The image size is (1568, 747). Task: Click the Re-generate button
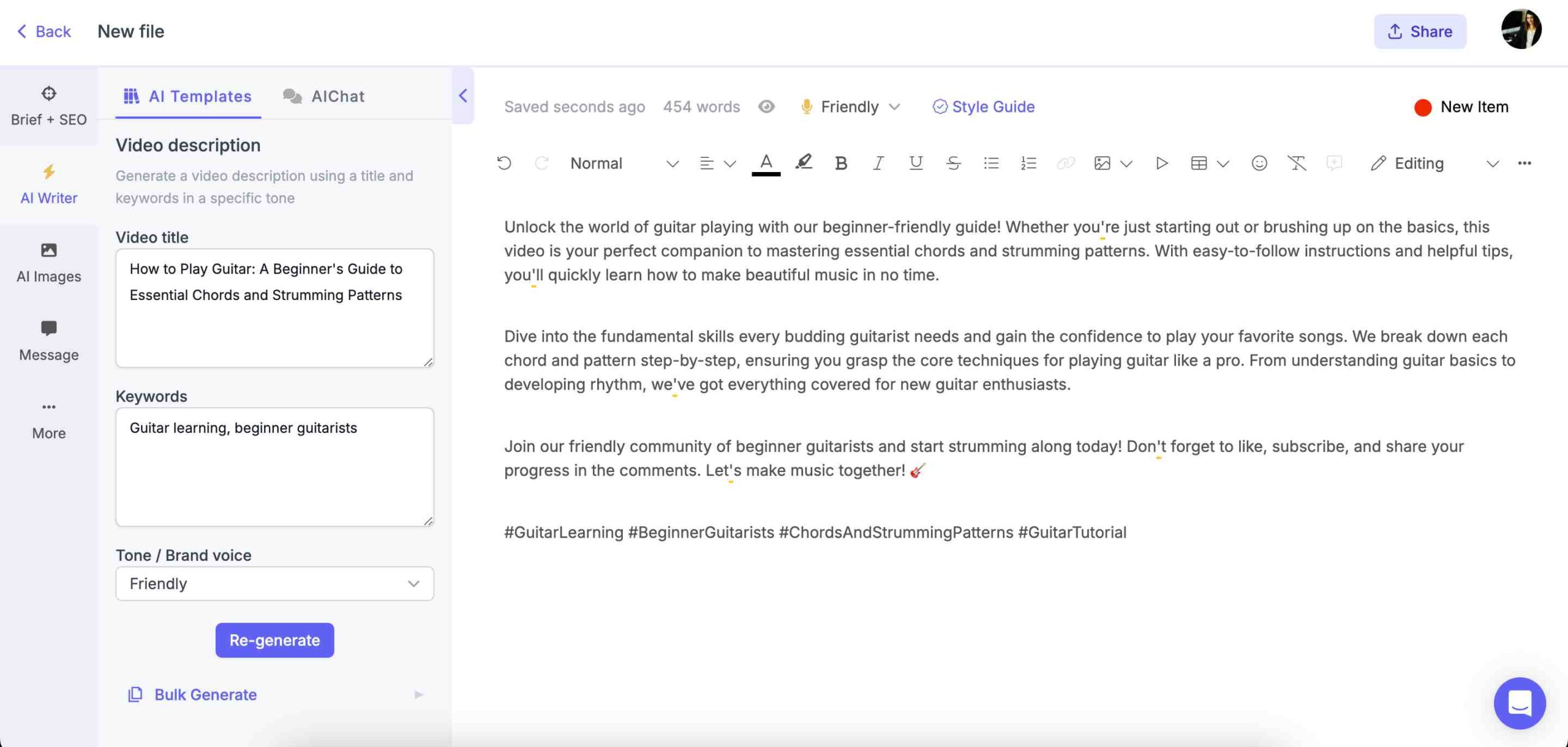coord(274,639)
